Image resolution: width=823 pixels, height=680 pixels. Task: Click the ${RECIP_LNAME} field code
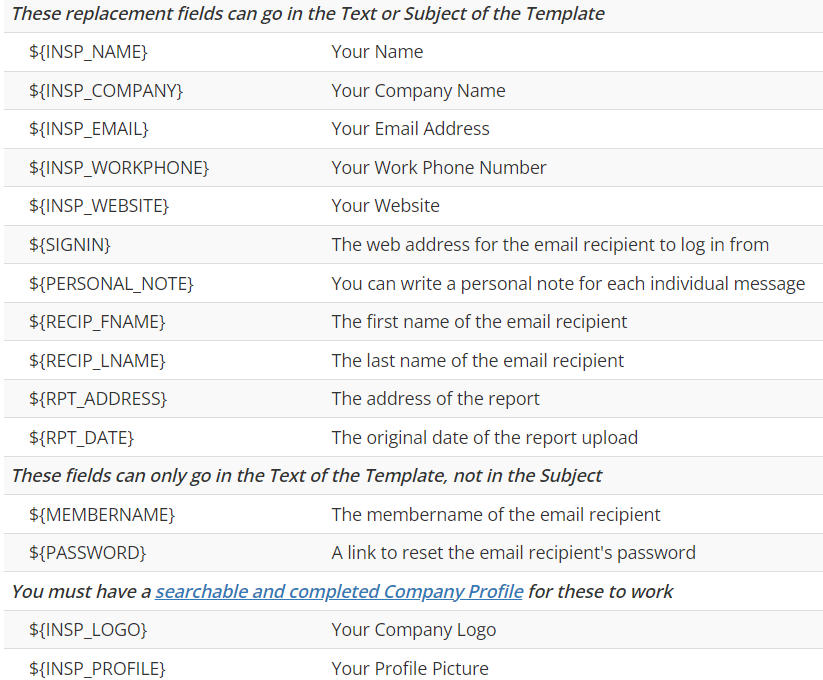[97, 361]
